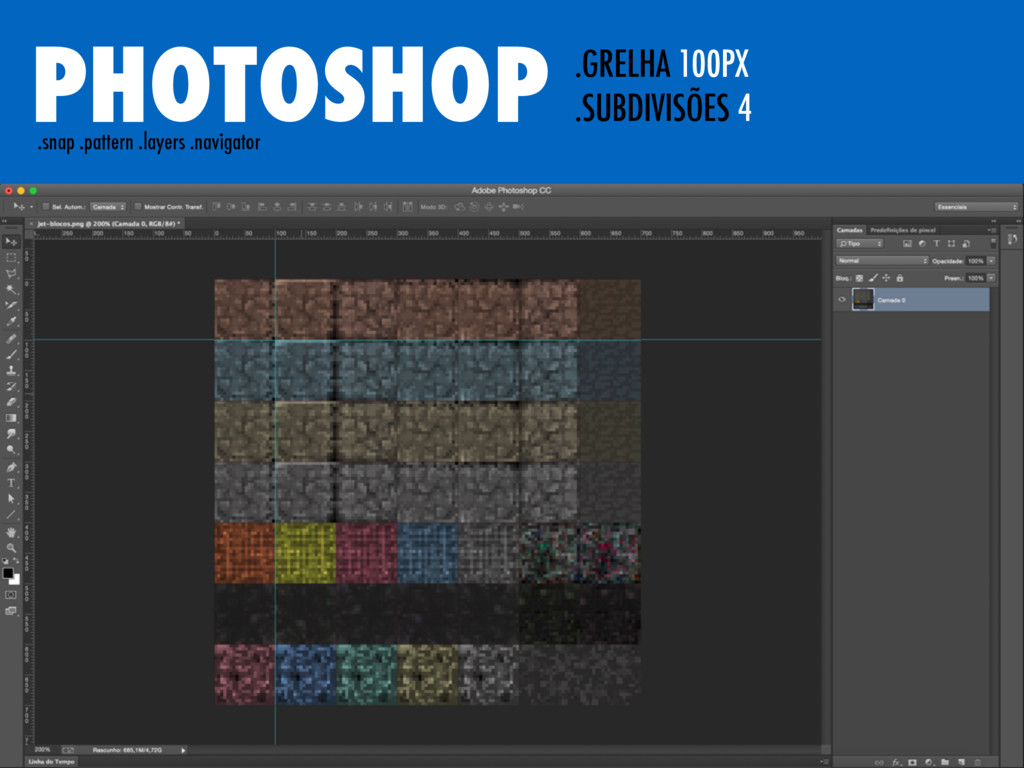This screenshot has width=1024, height=768.
Task: Open the Camadas panel menu
Action: (x=992, y=230)
